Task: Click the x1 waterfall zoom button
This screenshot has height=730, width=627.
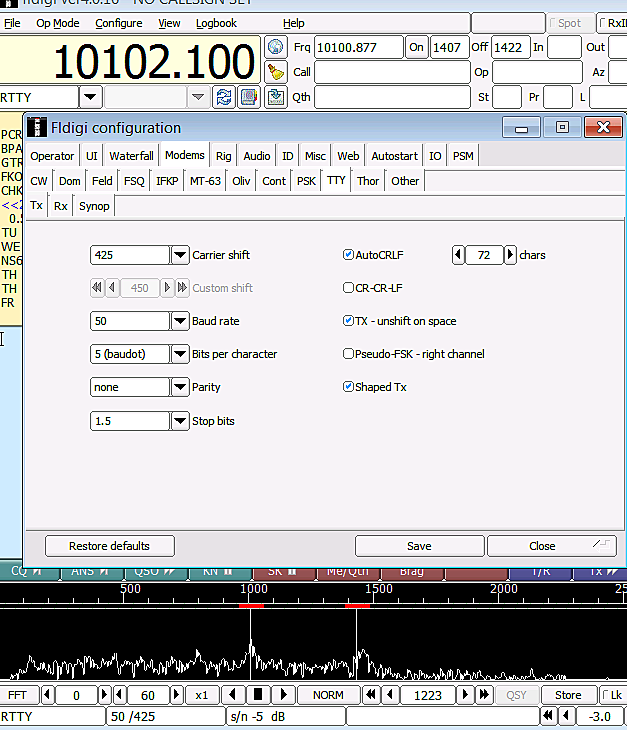Action: pos(202,695)
